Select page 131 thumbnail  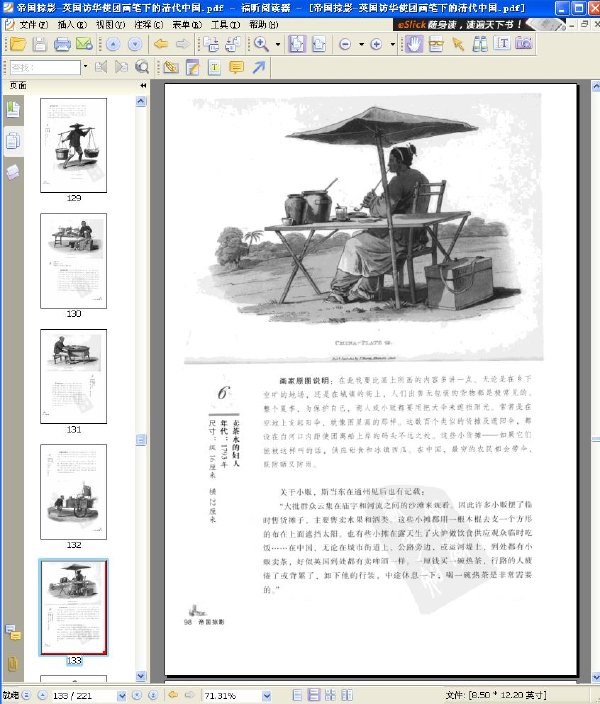74,376
